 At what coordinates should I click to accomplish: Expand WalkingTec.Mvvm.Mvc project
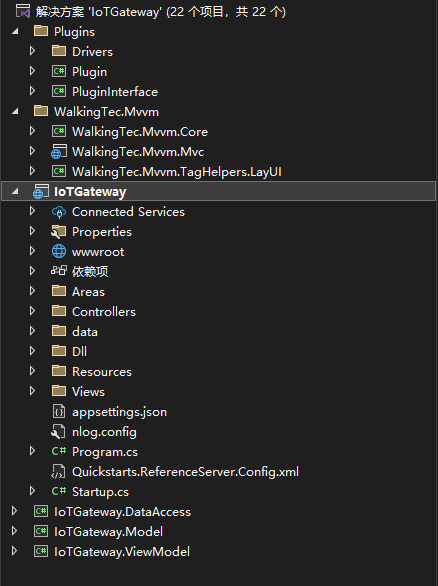[x=33, y=151]
